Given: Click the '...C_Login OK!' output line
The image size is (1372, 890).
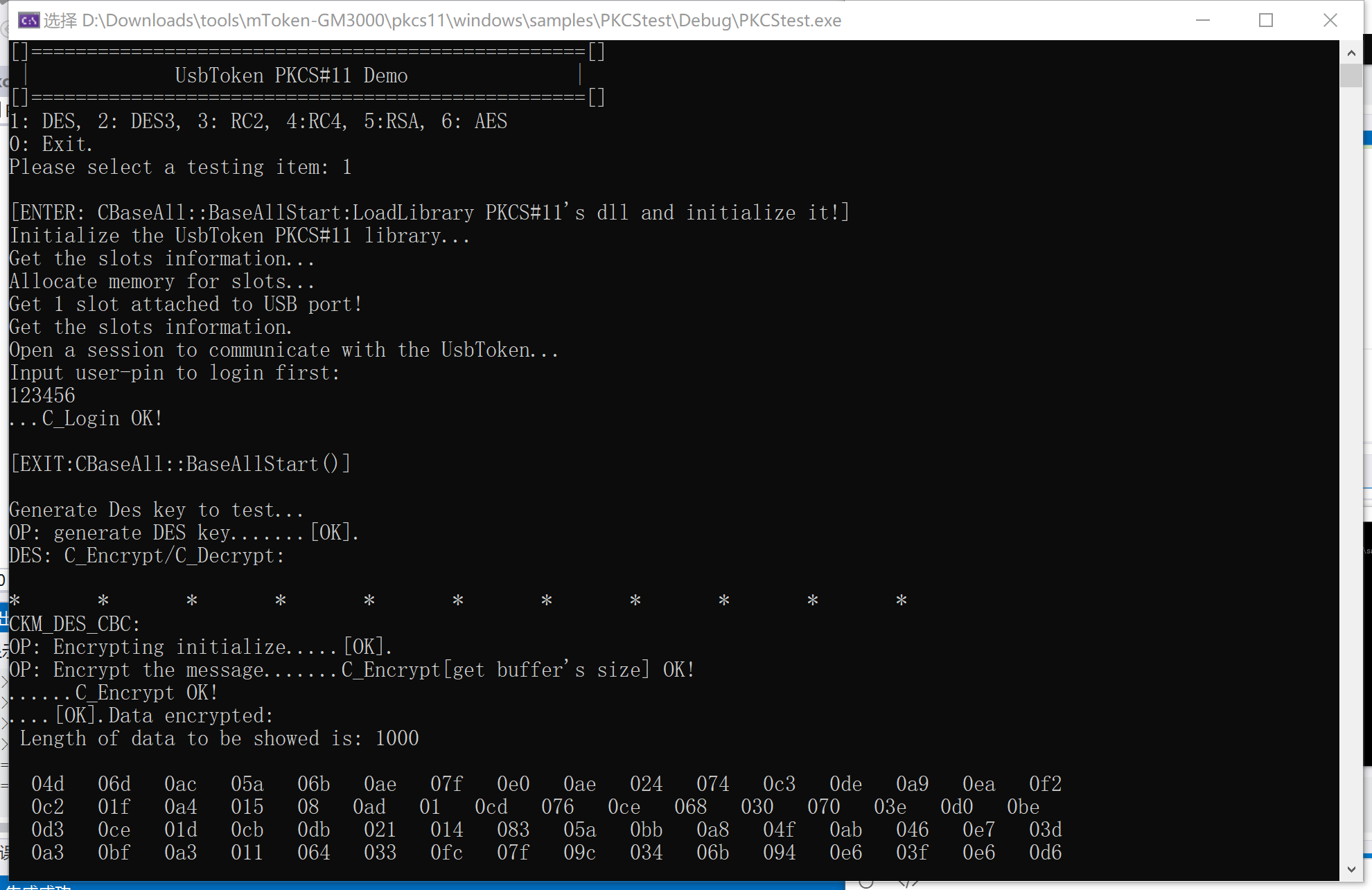Looking at the screenshot, I should click(x=86, y=418).
